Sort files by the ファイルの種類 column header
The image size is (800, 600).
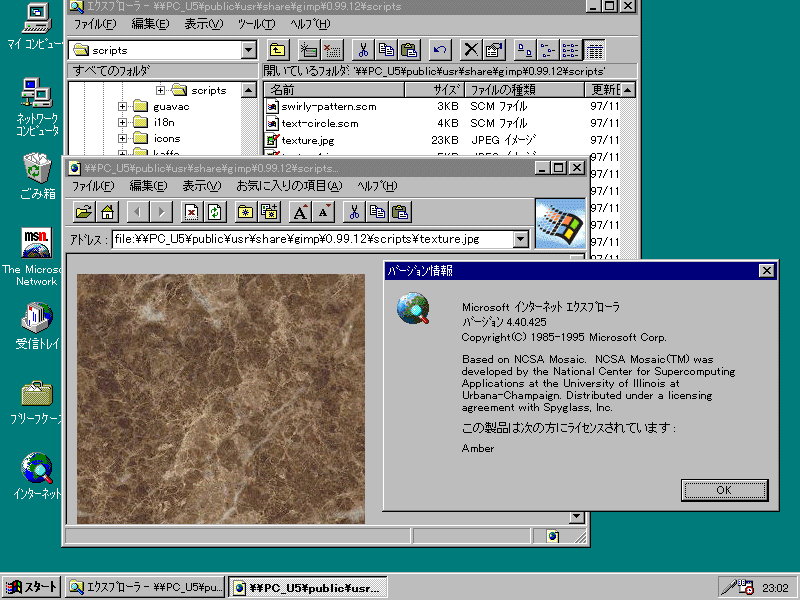pos(524,90)
